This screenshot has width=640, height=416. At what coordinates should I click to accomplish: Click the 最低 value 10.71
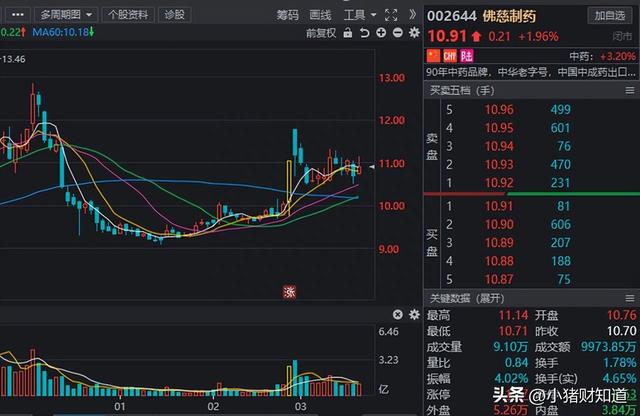pyautogui.click(x=513, y=331)
